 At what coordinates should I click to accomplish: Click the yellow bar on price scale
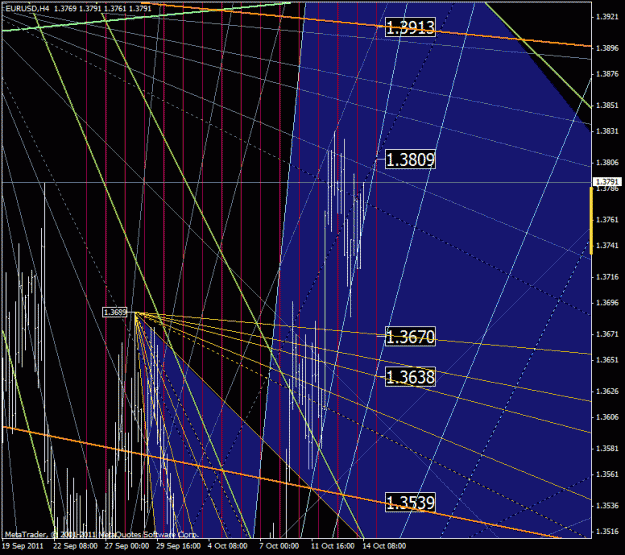click(x=591, y=220)
